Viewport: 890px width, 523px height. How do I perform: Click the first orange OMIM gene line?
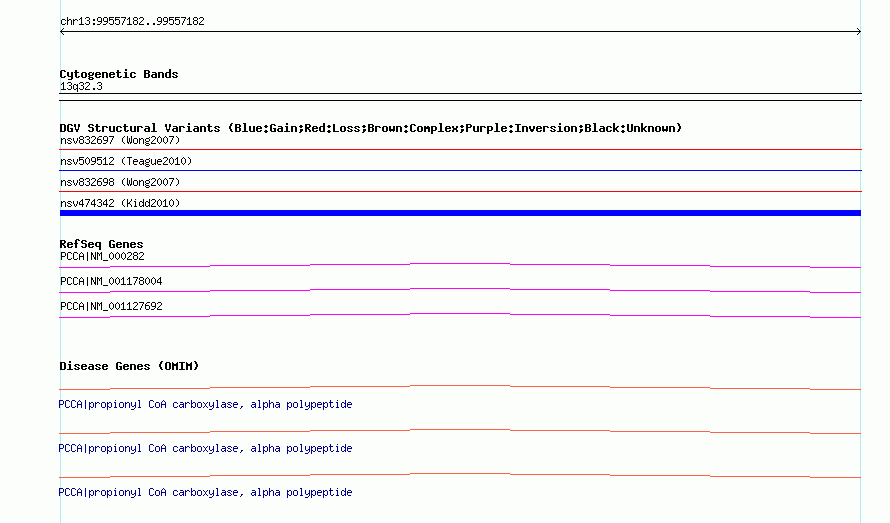460,387
